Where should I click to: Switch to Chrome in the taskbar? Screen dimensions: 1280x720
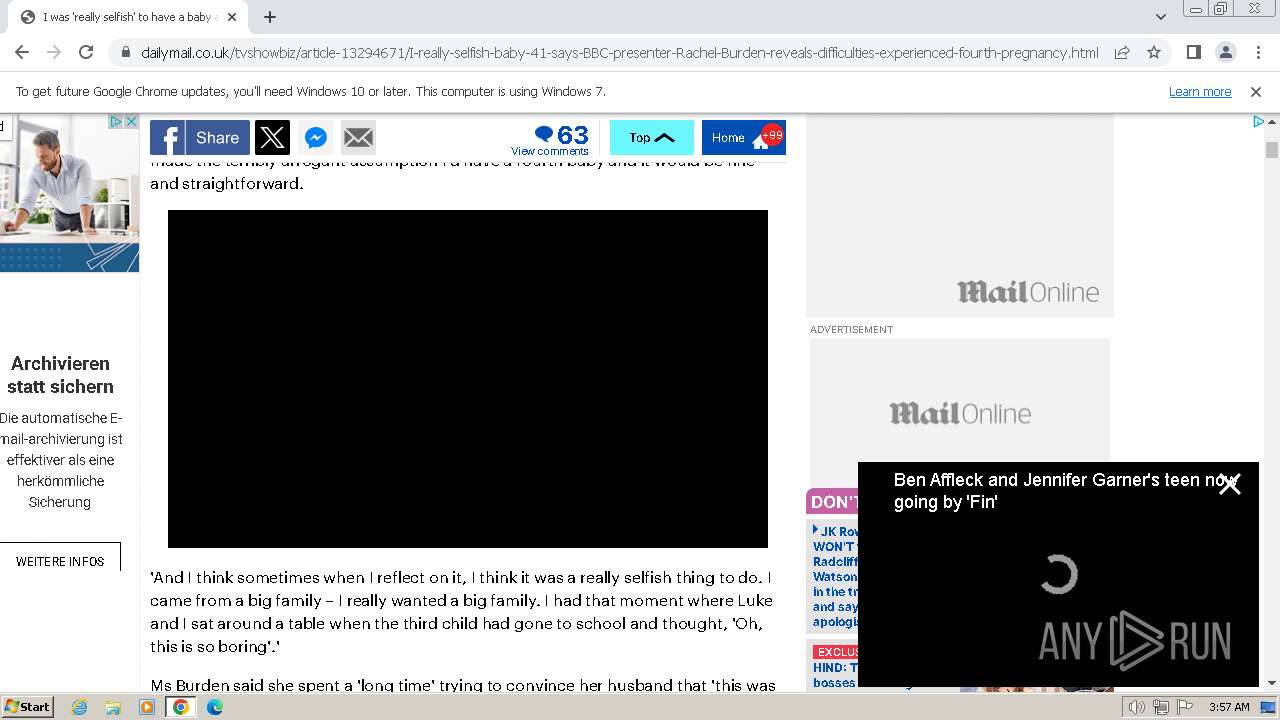click(x=181, y=707)
